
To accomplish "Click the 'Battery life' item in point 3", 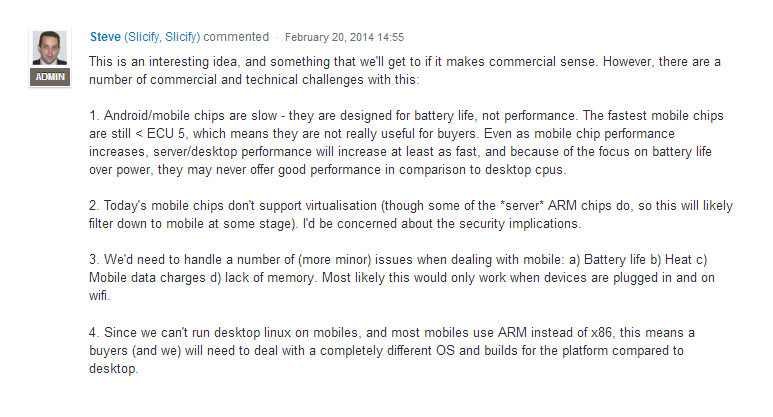I will pyautogui.click(x=615, y=260).
